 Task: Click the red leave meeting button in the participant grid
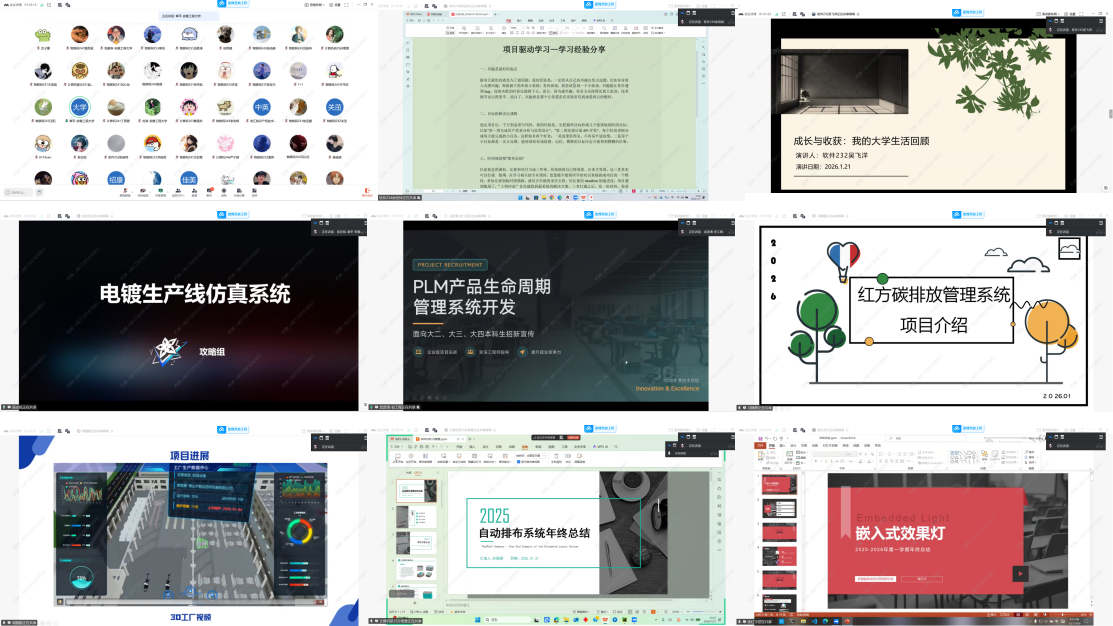click(x=367, y=191)
